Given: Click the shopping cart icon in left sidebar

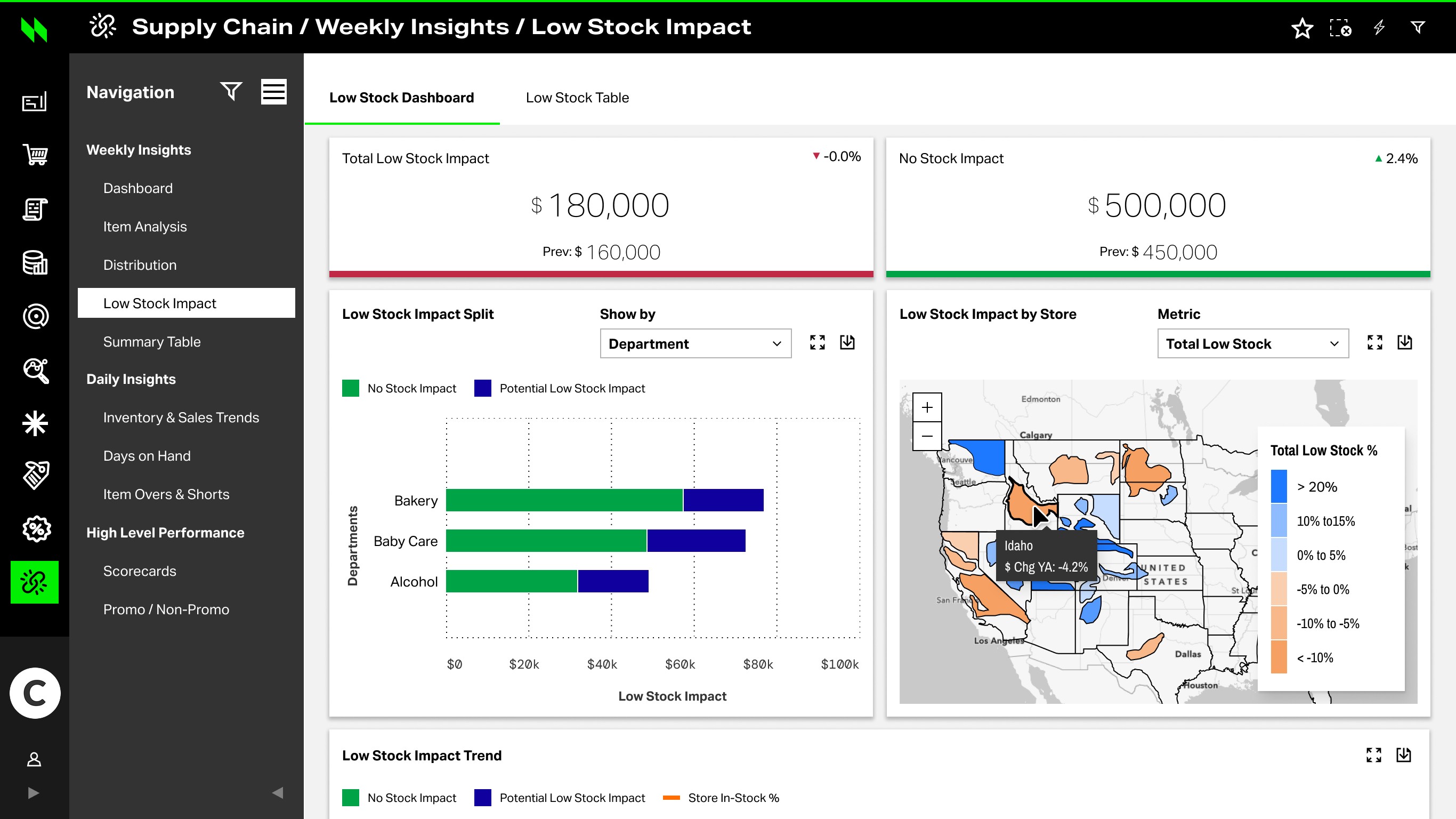Looking at the screenshot, I should 35,154.
